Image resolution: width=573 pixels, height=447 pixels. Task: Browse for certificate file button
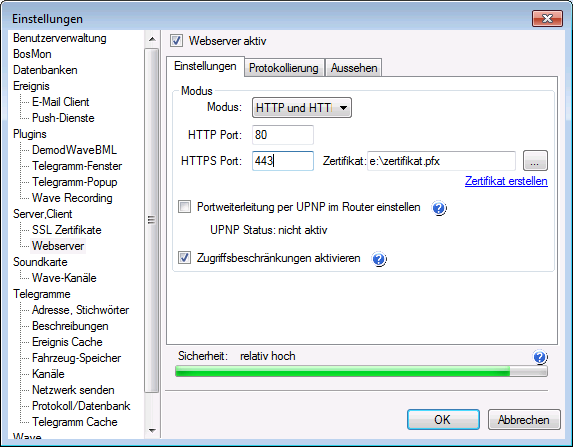pyautogui.click(x=535, y=160)
